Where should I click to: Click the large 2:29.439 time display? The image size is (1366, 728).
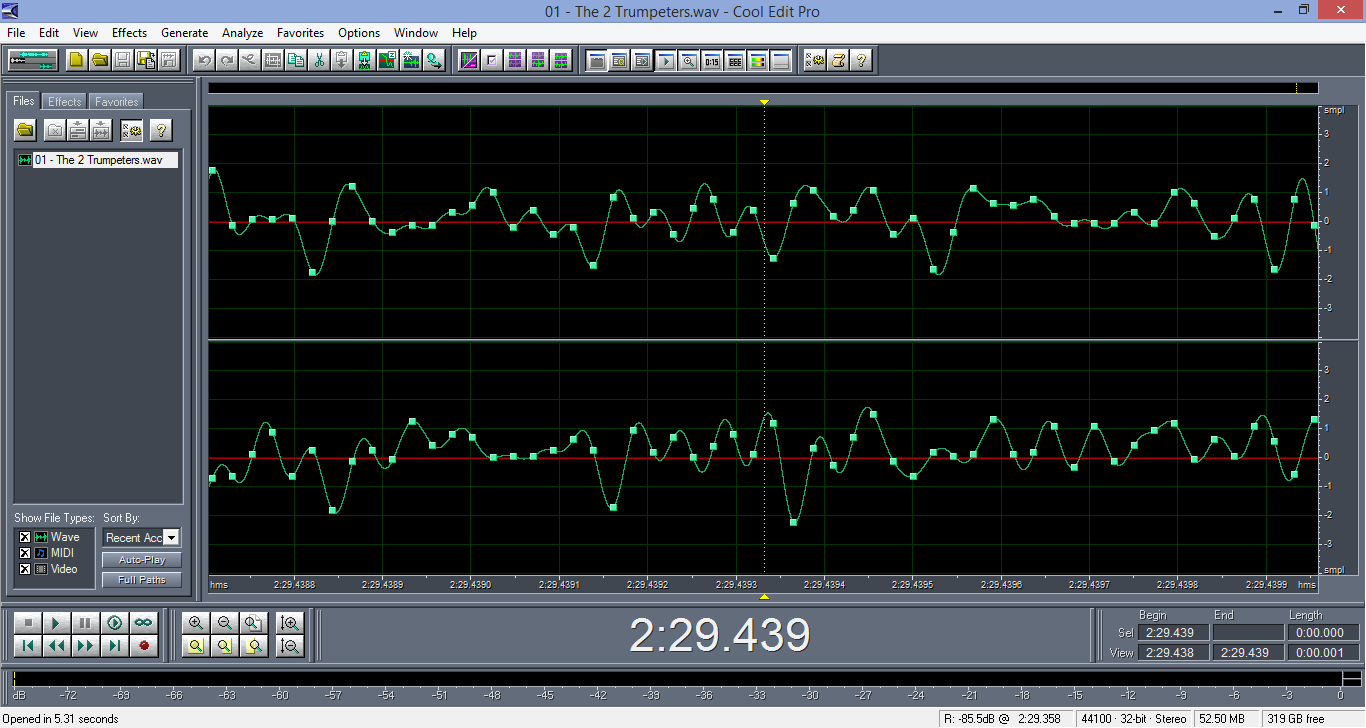[719, 635]
